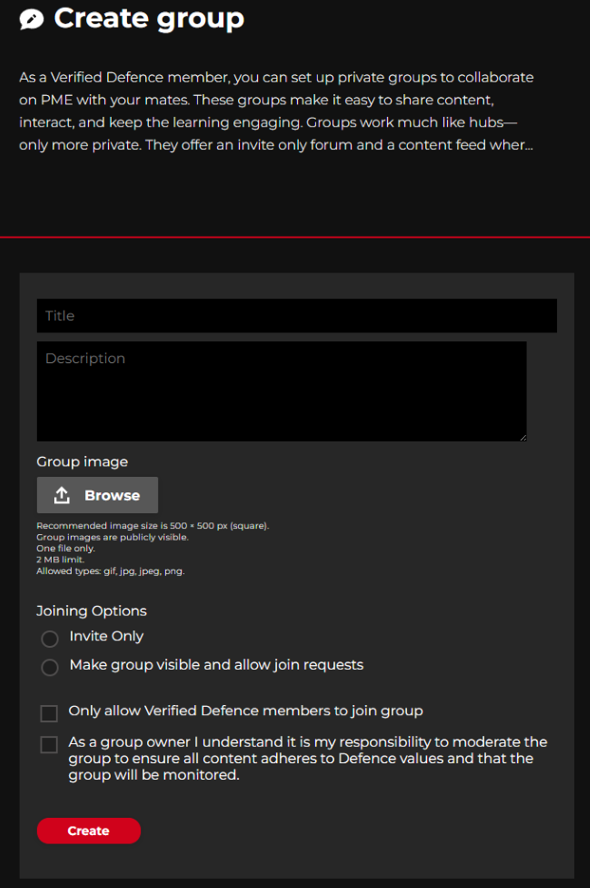590x888 pixels.
Task: Click the Joining Options heading
Action: (x=91, y=610)
